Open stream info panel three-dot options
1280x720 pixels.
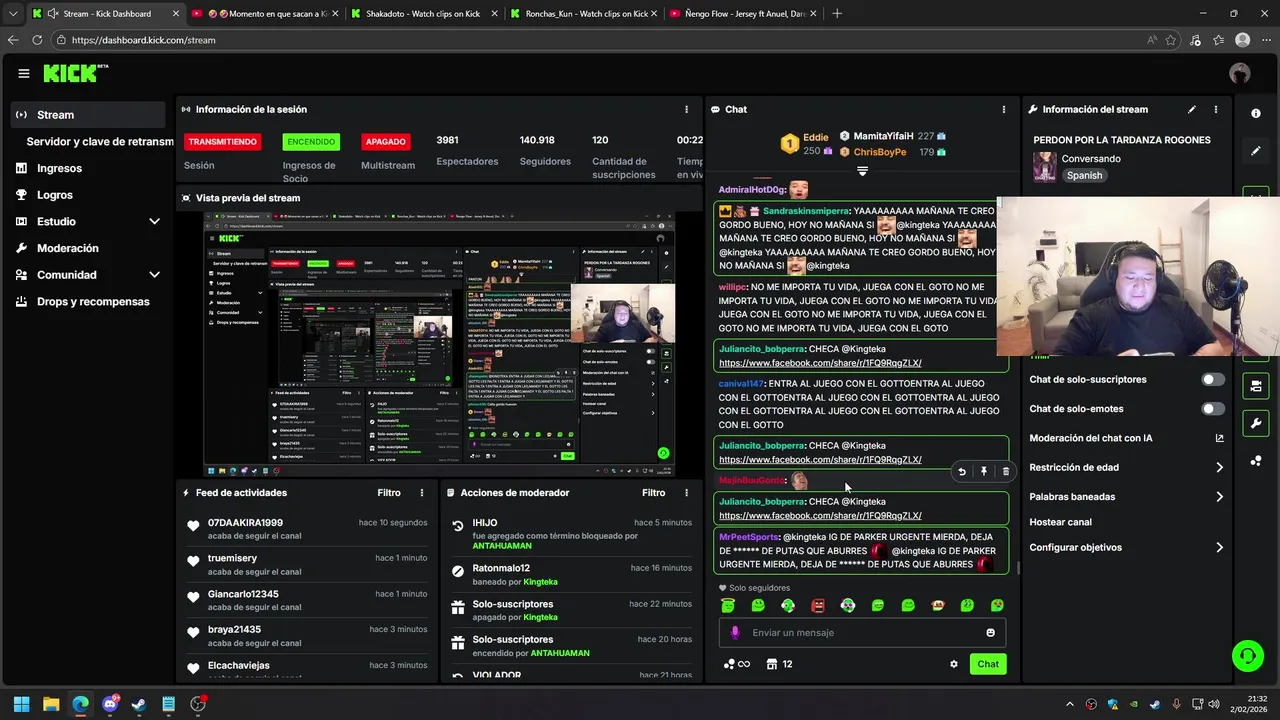1216,109
